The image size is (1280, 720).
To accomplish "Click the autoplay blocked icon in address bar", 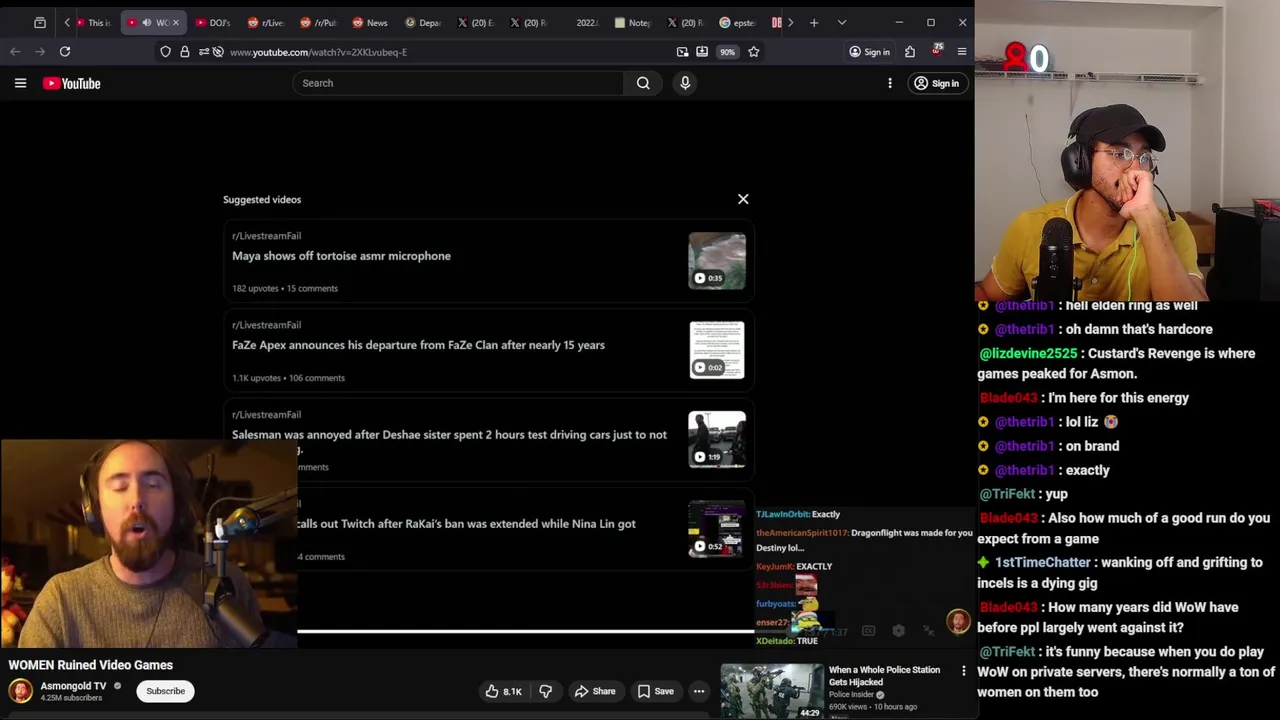I will click(218, 52).
